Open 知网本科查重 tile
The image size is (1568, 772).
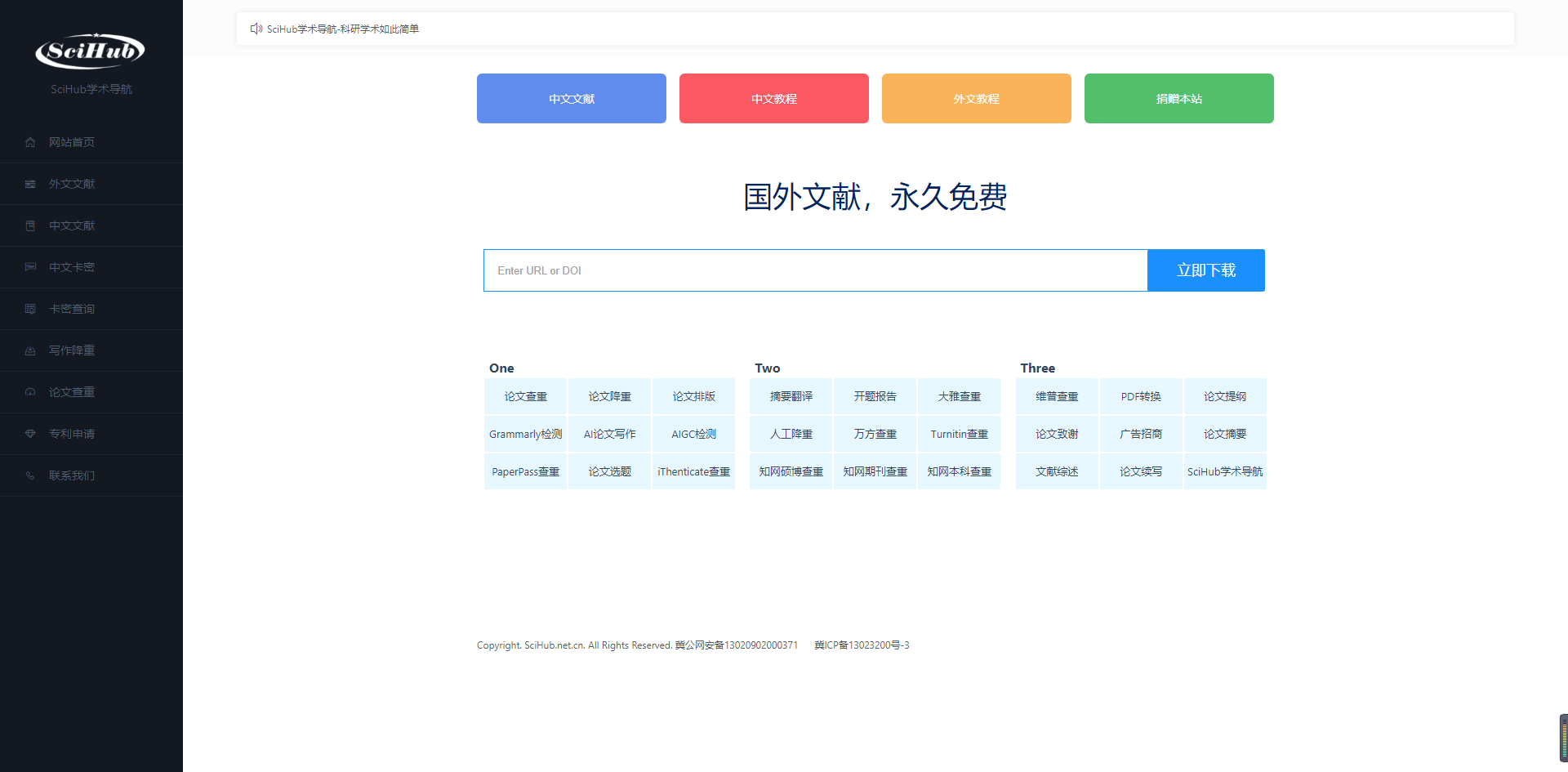(x=960, y=471)
